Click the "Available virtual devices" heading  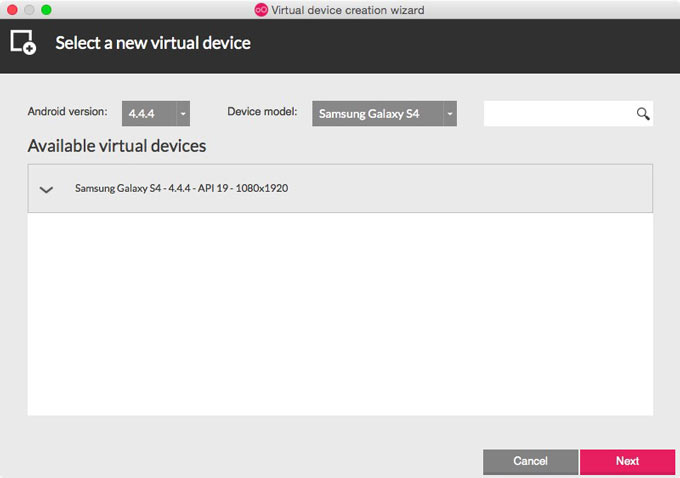pos(117,146)
